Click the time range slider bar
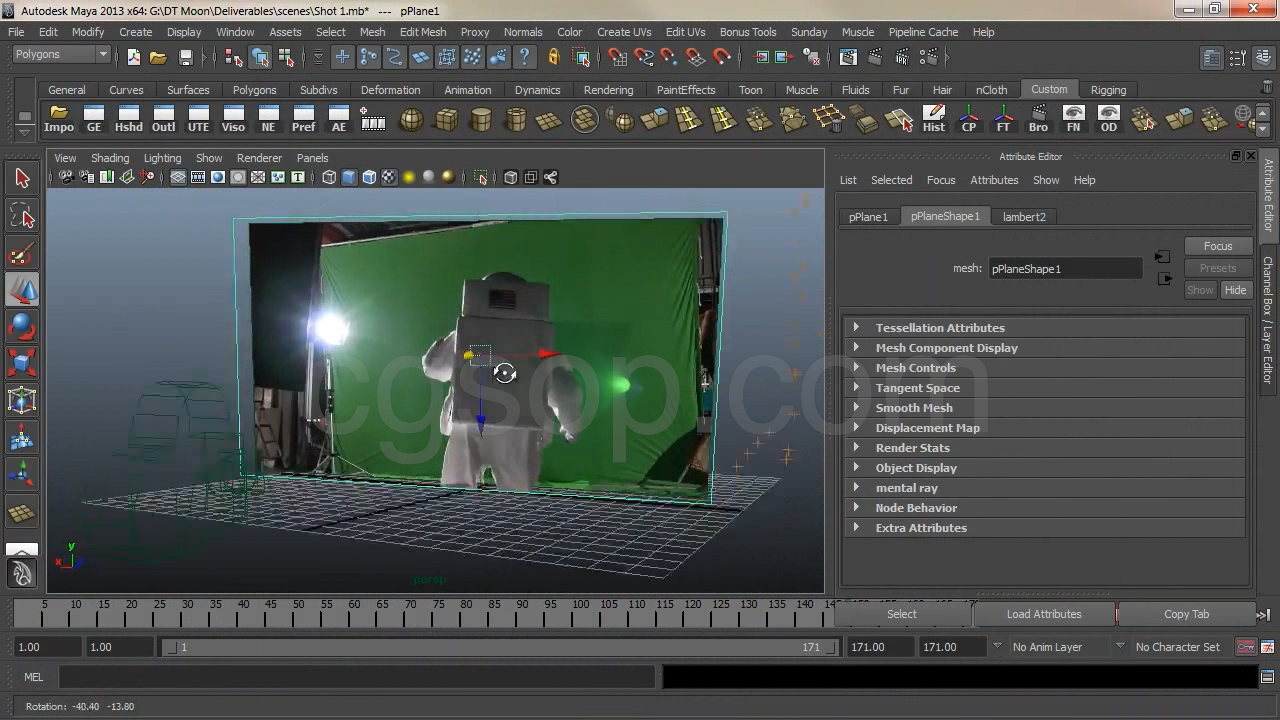The image size is (1280, 720). pos(497,647)
